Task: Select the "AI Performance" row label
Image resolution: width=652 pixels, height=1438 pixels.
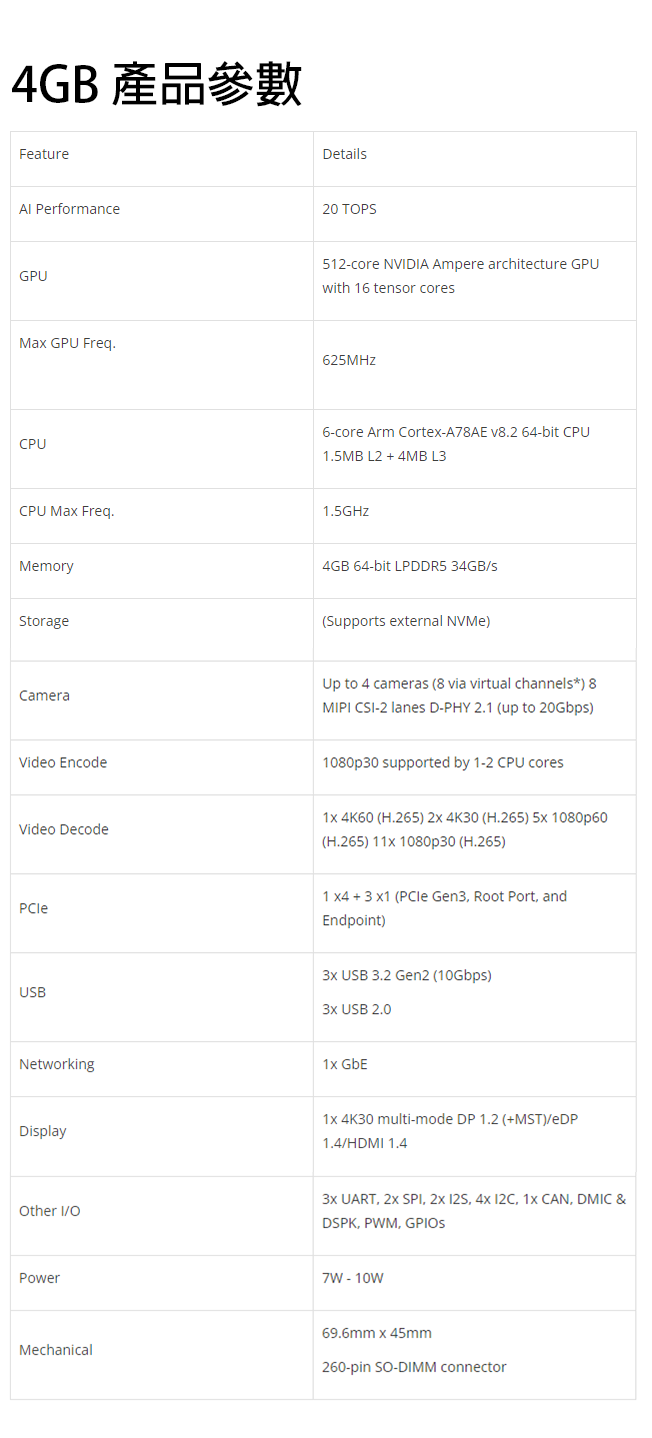Action: pyautogui.click(x=69, y=209)
